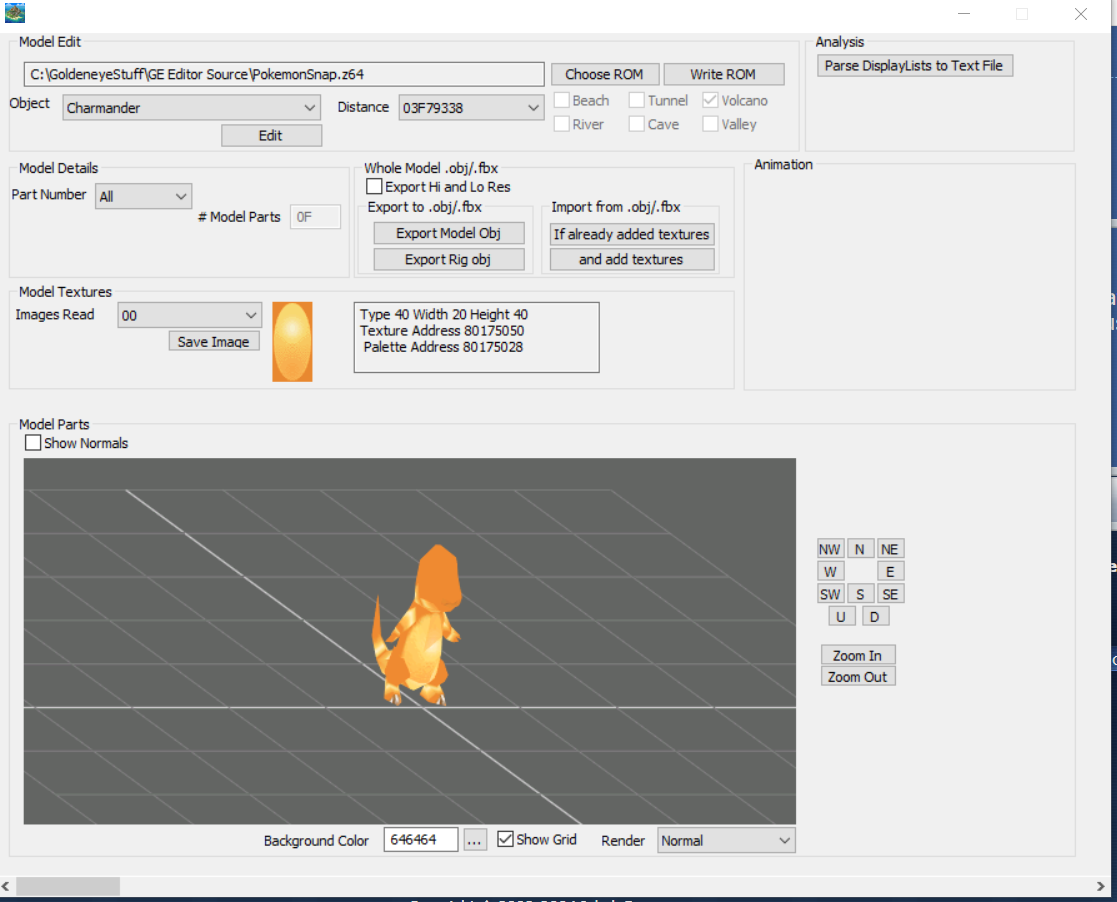Click the D view button
This screenshot has width=1117, height=902.
click(875, 616)
